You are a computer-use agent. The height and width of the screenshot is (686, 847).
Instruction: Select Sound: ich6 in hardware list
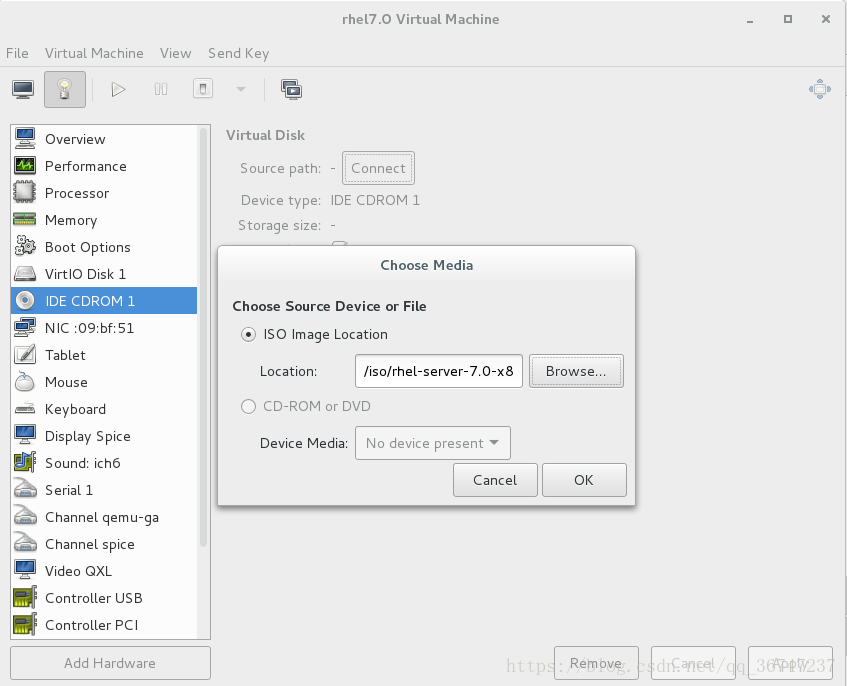(104, 463)
